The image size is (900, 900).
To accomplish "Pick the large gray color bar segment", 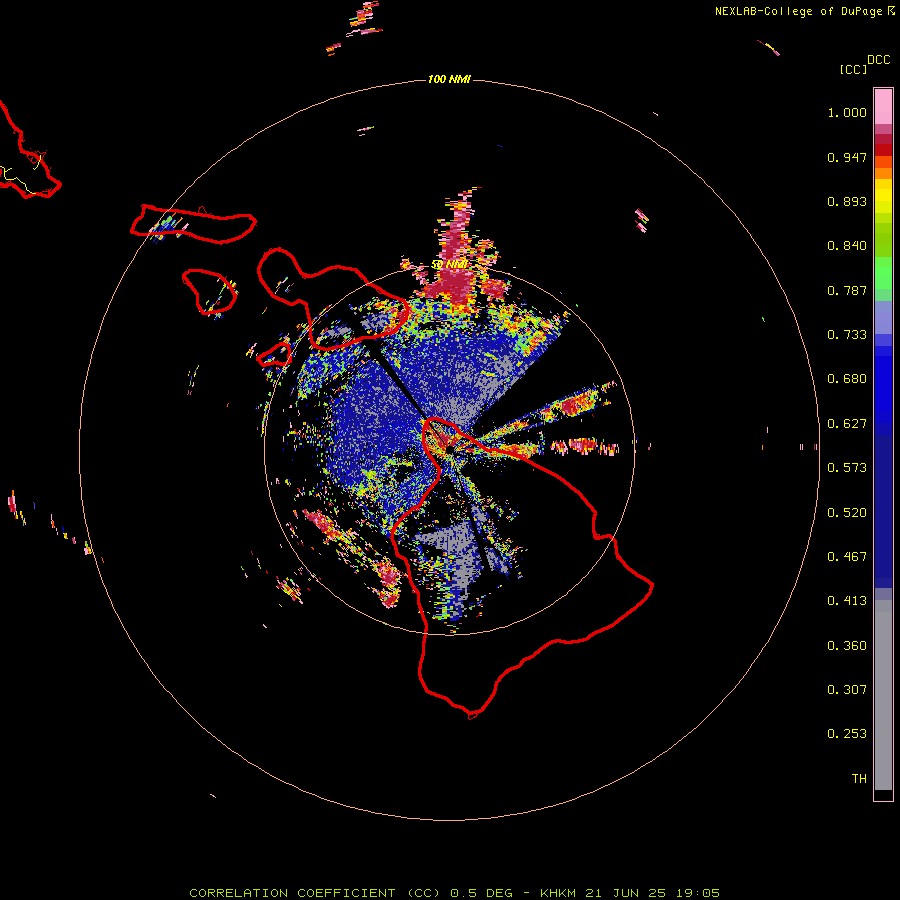I will point(883,695).
